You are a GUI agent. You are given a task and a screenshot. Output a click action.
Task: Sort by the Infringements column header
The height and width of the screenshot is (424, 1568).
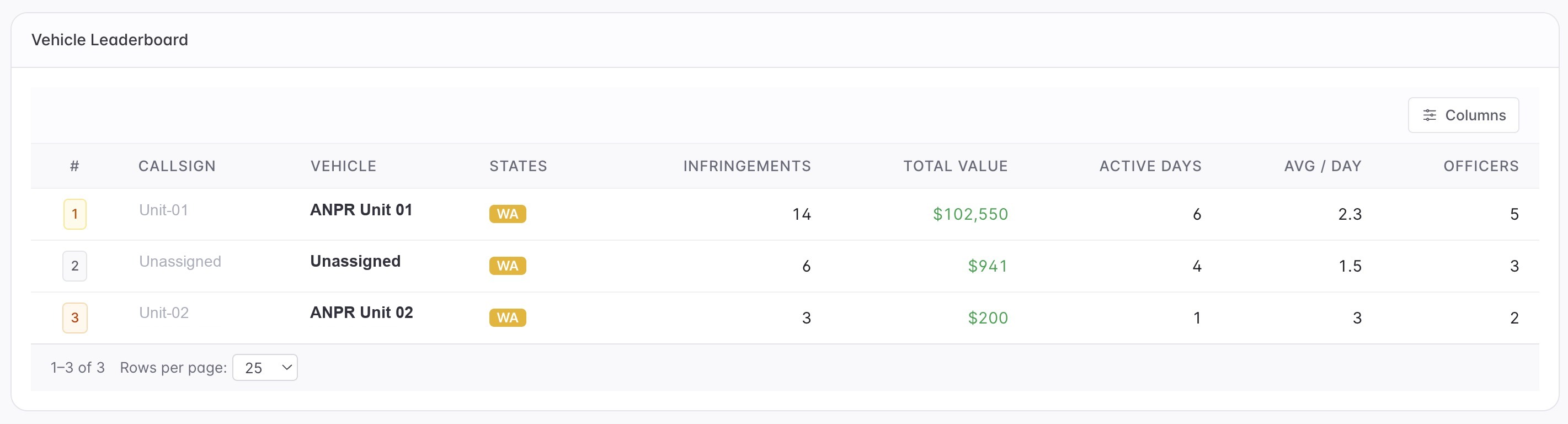pyautogui.click(x=747, y=166)
